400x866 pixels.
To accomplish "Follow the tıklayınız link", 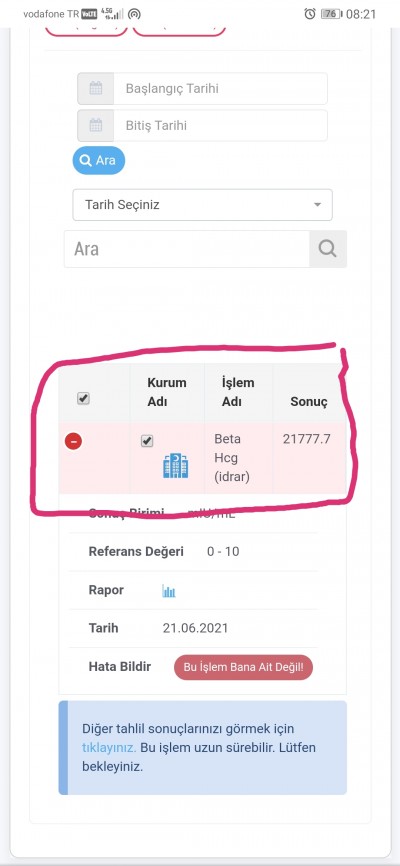I will pos(109,747).
